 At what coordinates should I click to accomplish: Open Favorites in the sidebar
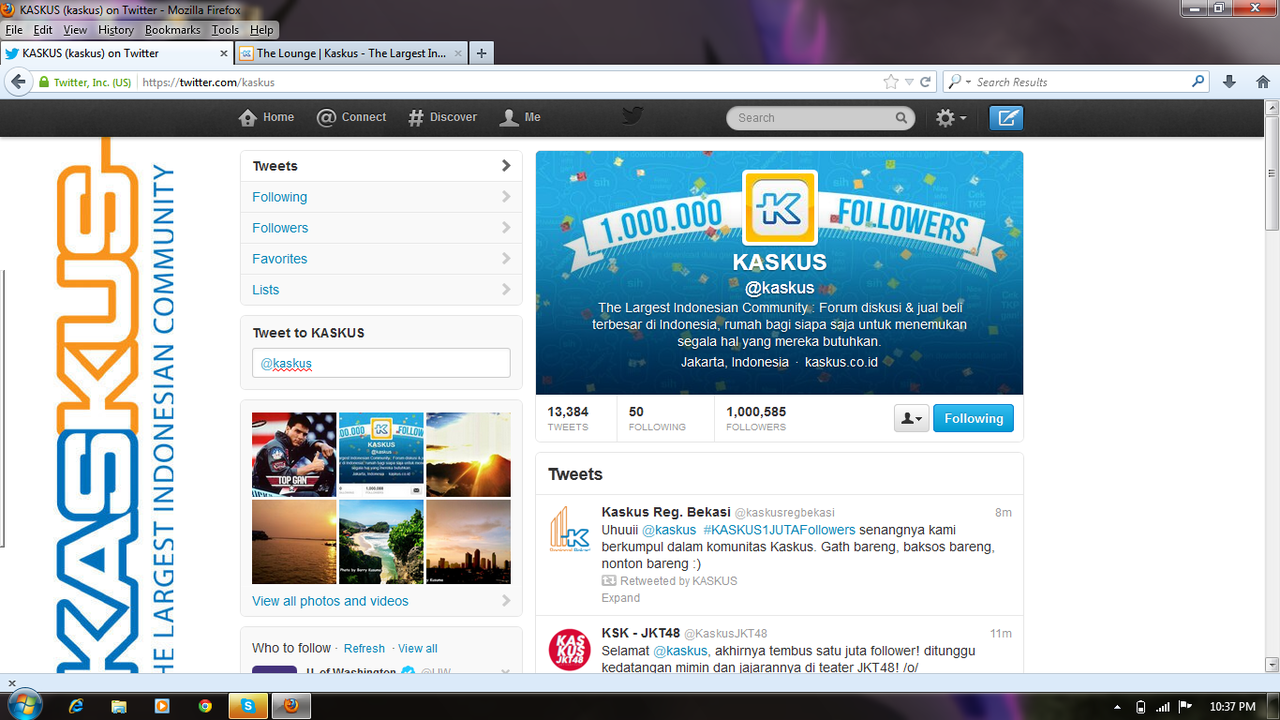[x=381, y=259]
